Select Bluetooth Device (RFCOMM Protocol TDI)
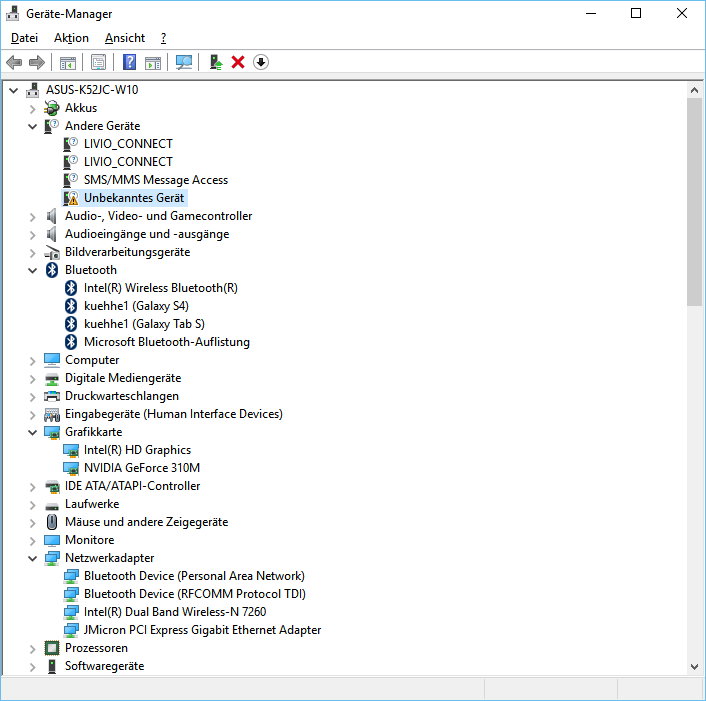Viewport: 706px width, 701px height. coord(195,594)
